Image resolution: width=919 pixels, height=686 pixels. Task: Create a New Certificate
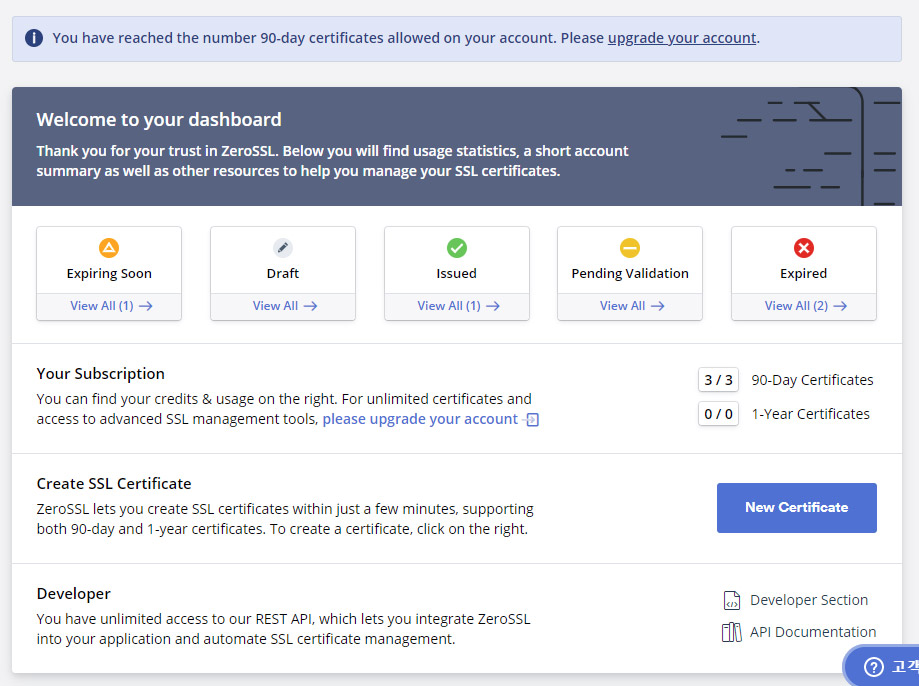point(797,508)
